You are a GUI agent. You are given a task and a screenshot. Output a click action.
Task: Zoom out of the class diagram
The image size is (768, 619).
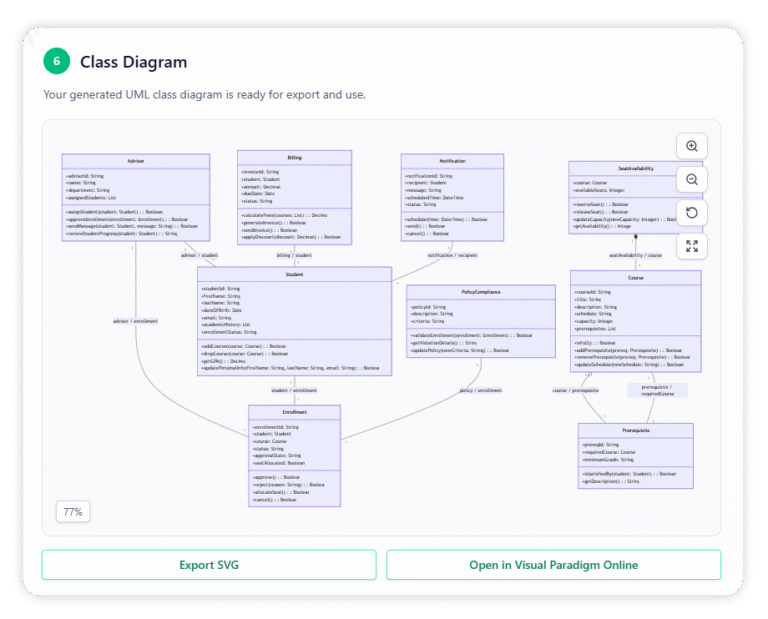tap(692, 179)
